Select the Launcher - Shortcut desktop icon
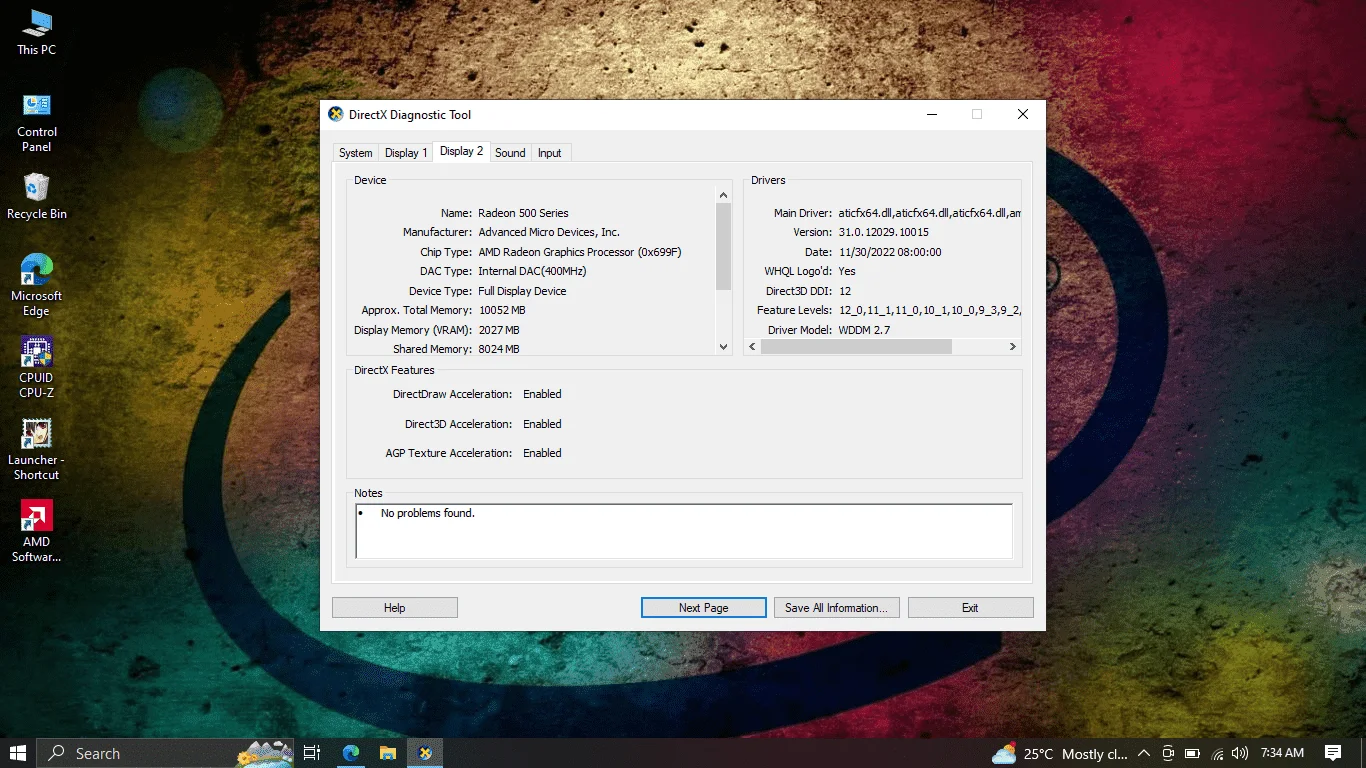1366x768 pixels. click(36, 450)
